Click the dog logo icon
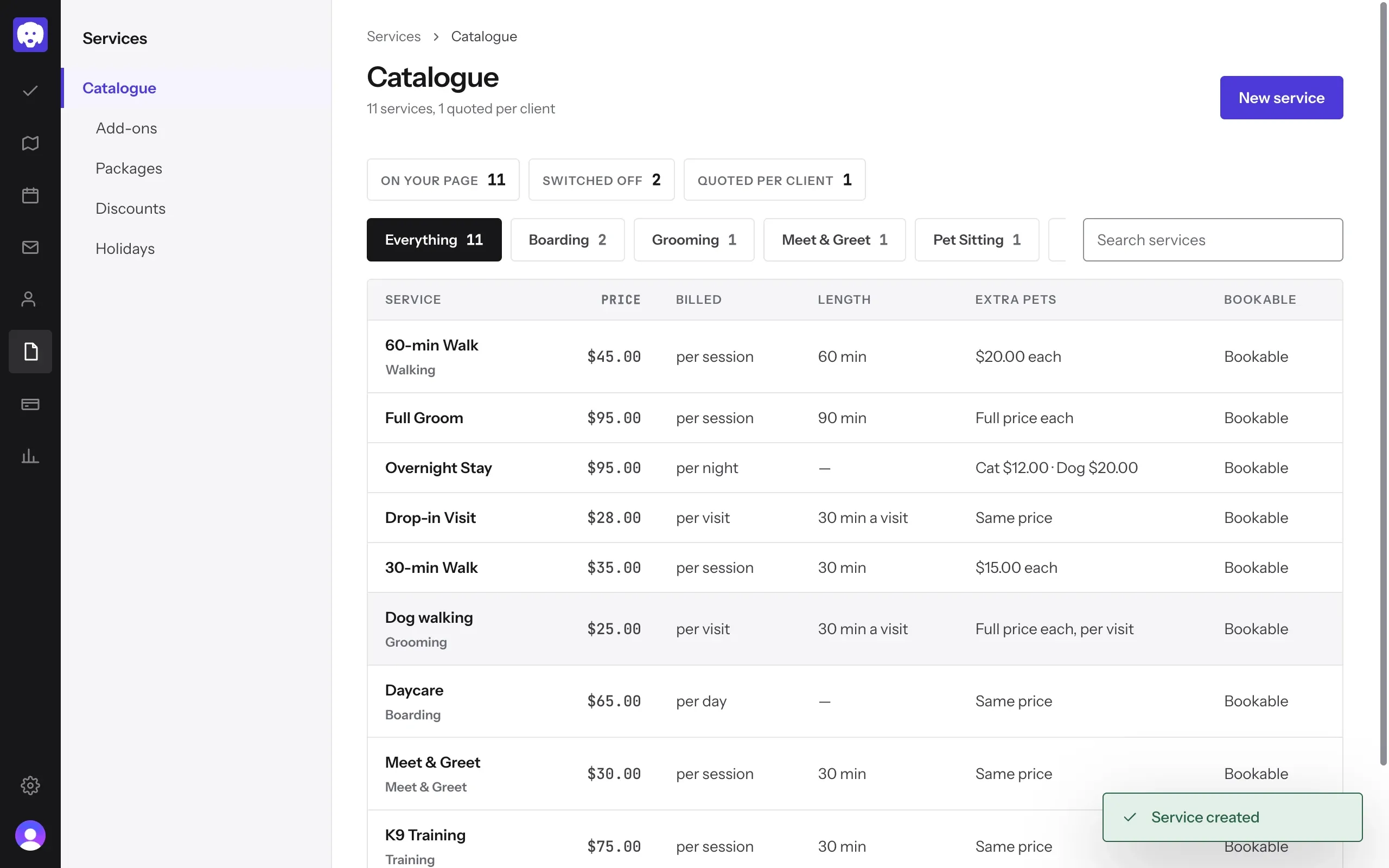 (x=30, y=34)
